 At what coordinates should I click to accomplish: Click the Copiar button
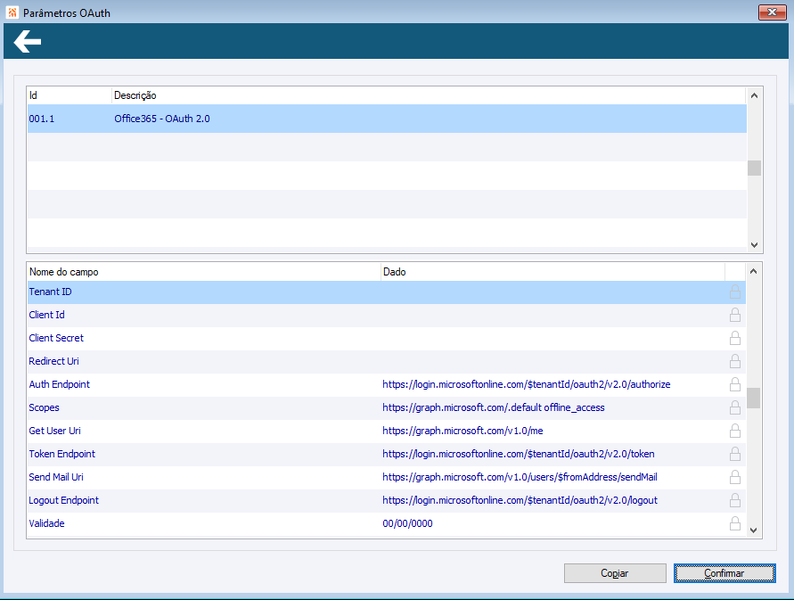(615, 573)
